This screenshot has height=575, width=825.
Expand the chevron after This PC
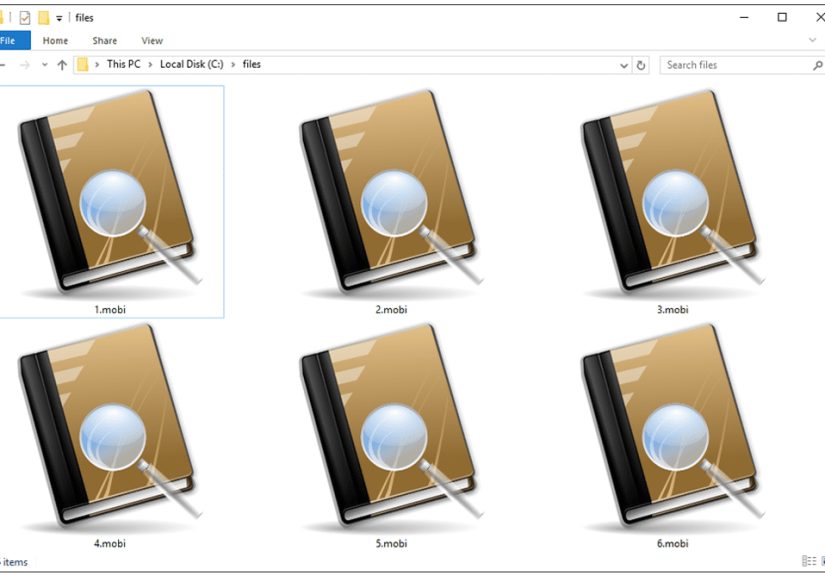150,65
